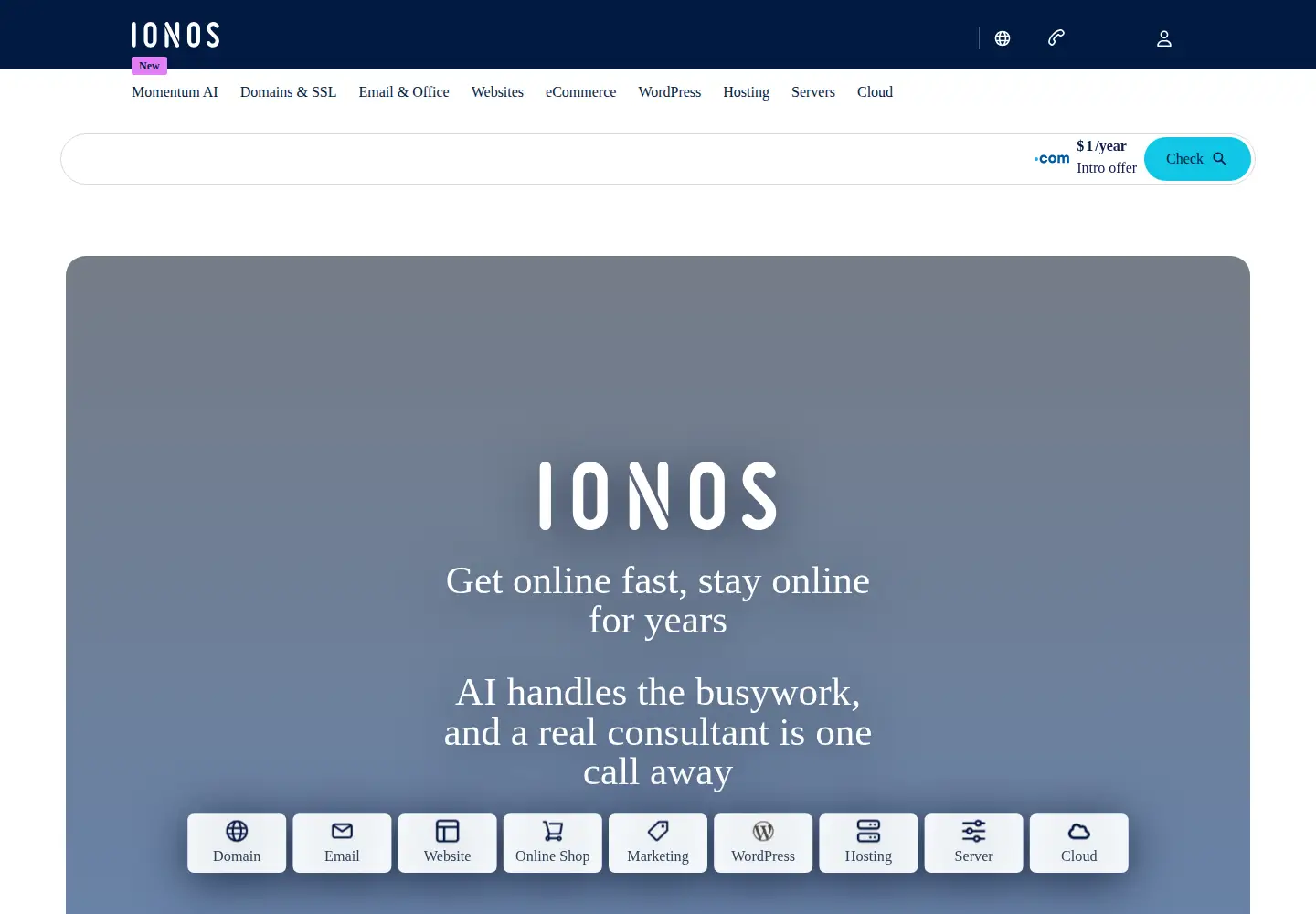Open the WordPress navigation menu item
1316x914 pixels.
[670, 92]
